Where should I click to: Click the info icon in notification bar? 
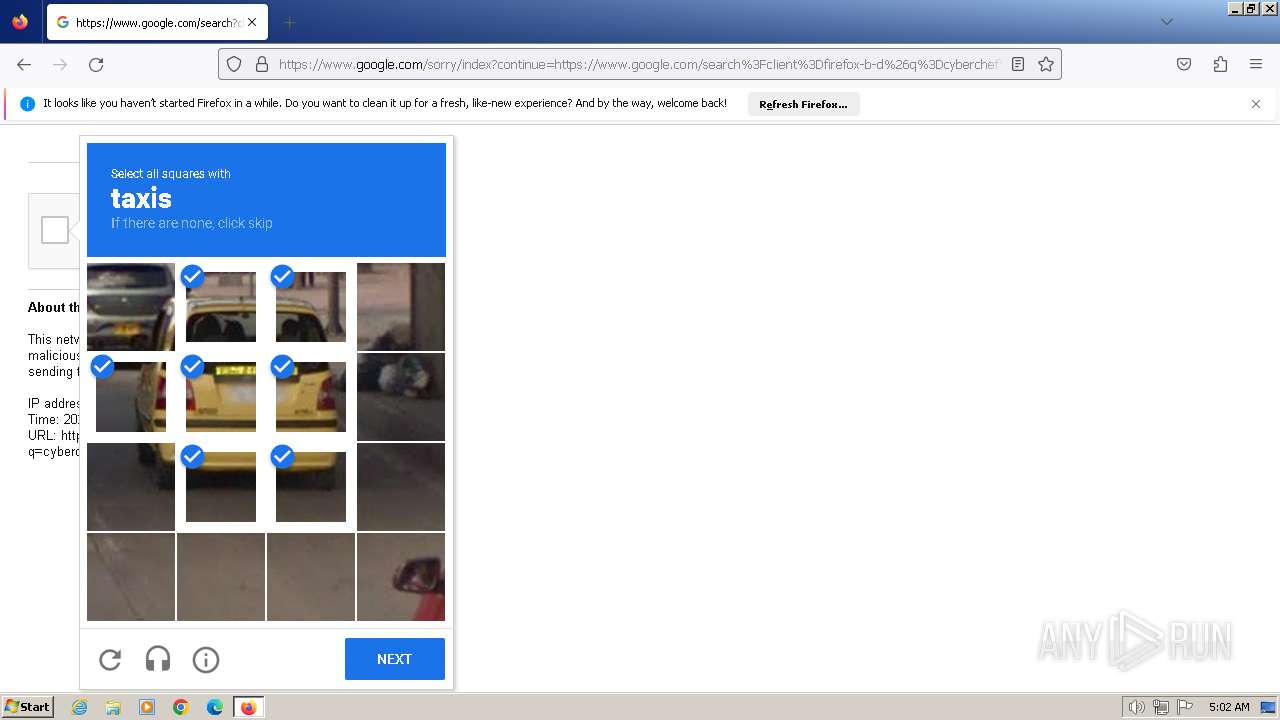(x=27, y=104)
